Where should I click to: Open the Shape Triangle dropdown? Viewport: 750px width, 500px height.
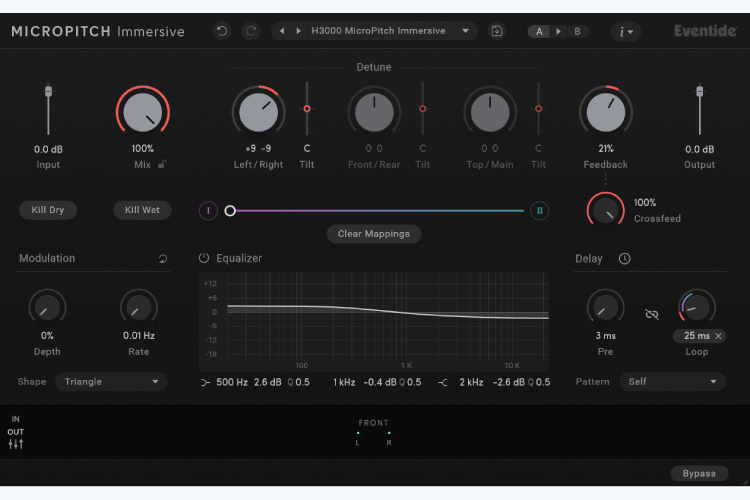[111, 382]
